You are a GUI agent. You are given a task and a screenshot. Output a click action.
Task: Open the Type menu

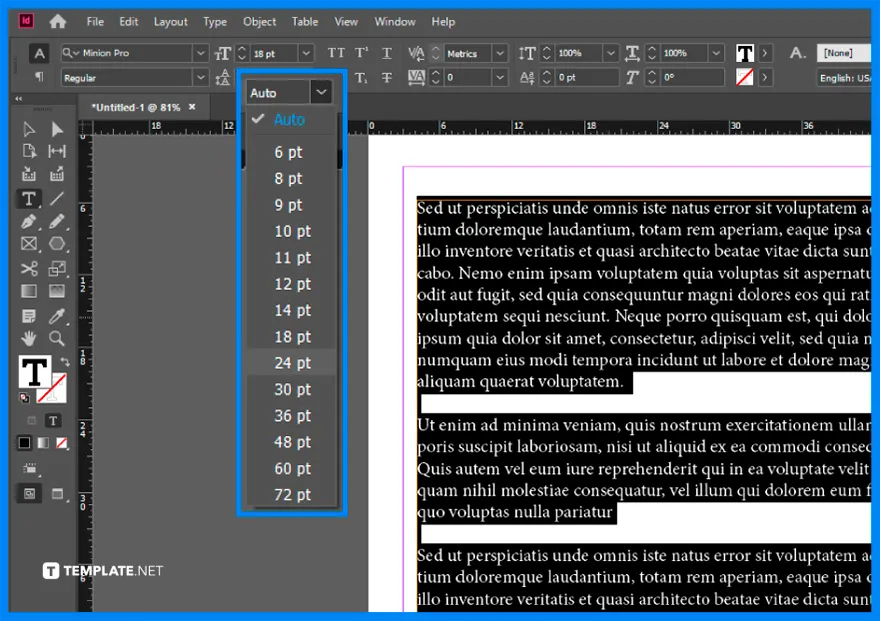[216, 21]
